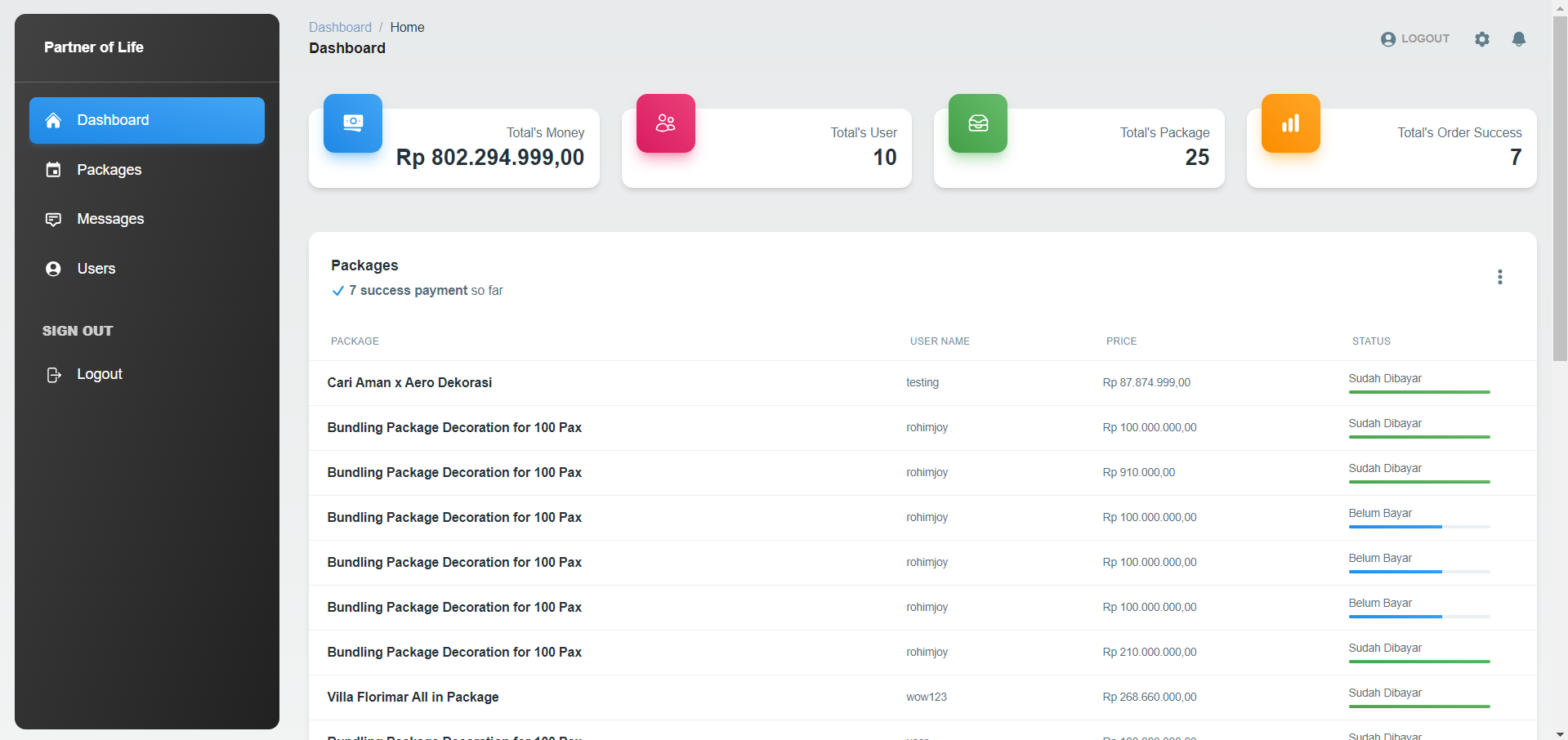
Task: Click the STATUS column header
Action: coord(1371,341)
